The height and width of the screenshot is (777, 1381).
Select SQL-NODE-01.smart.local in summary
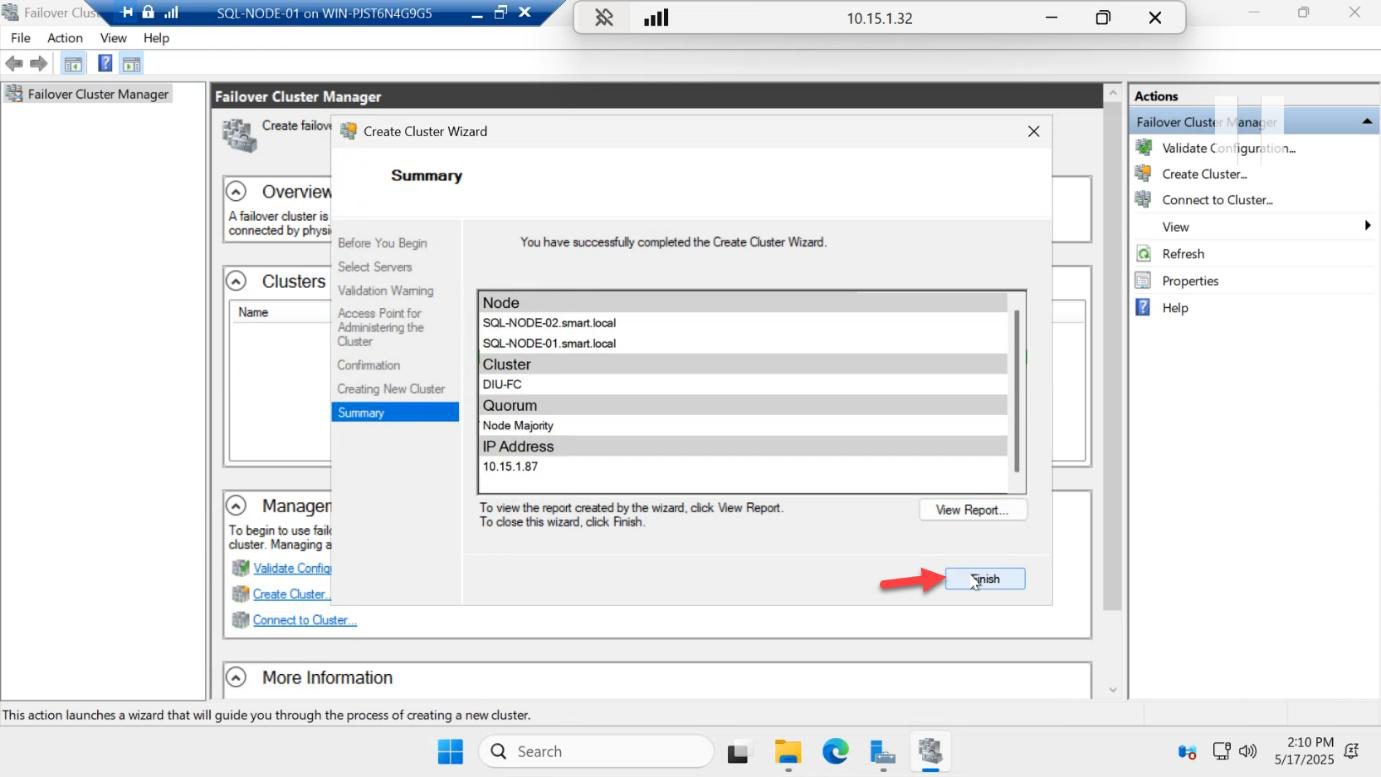(549, 343)
